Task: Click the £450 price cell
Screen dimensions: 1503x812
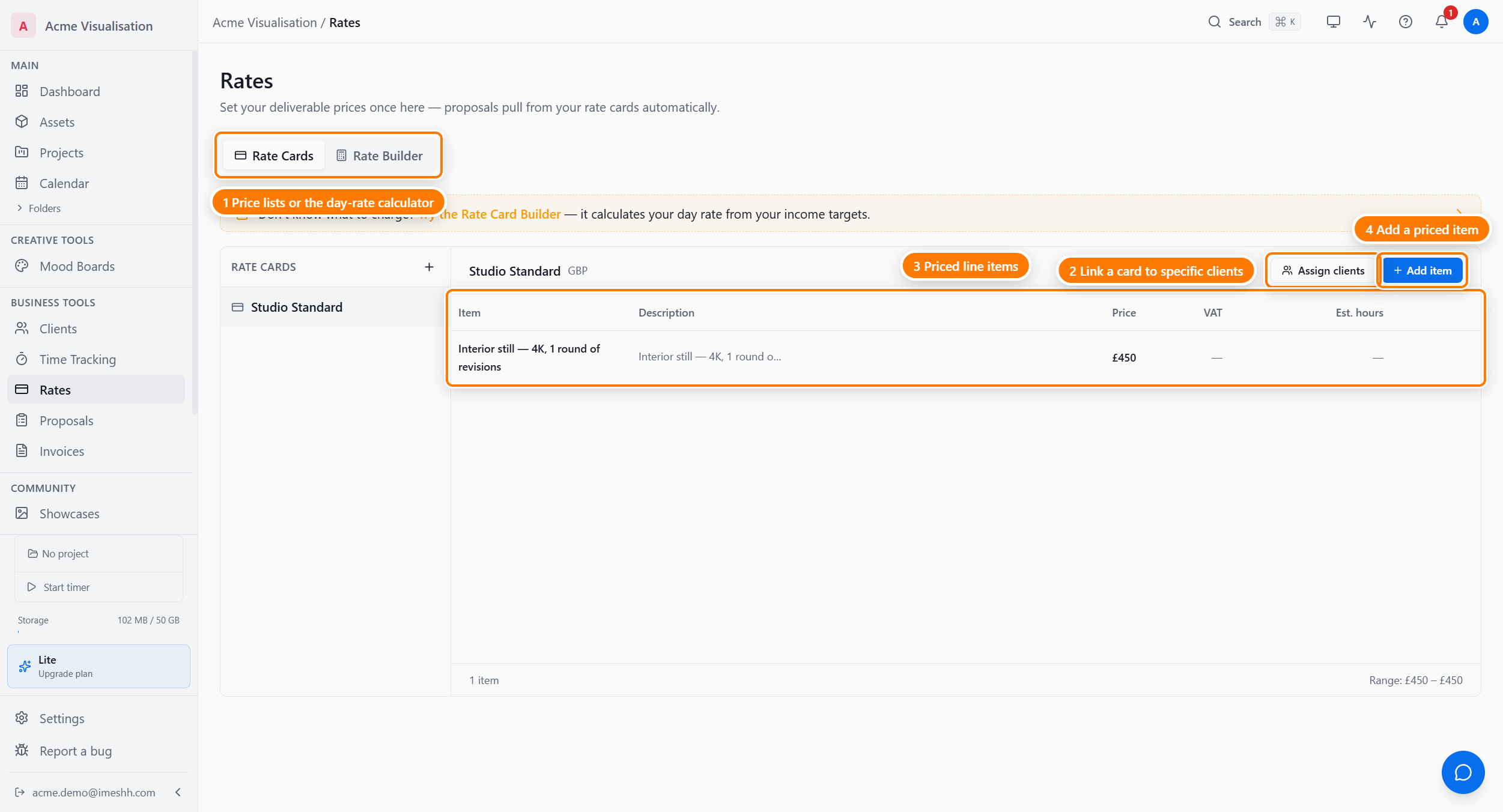Action: click(x=1124, y=357)
